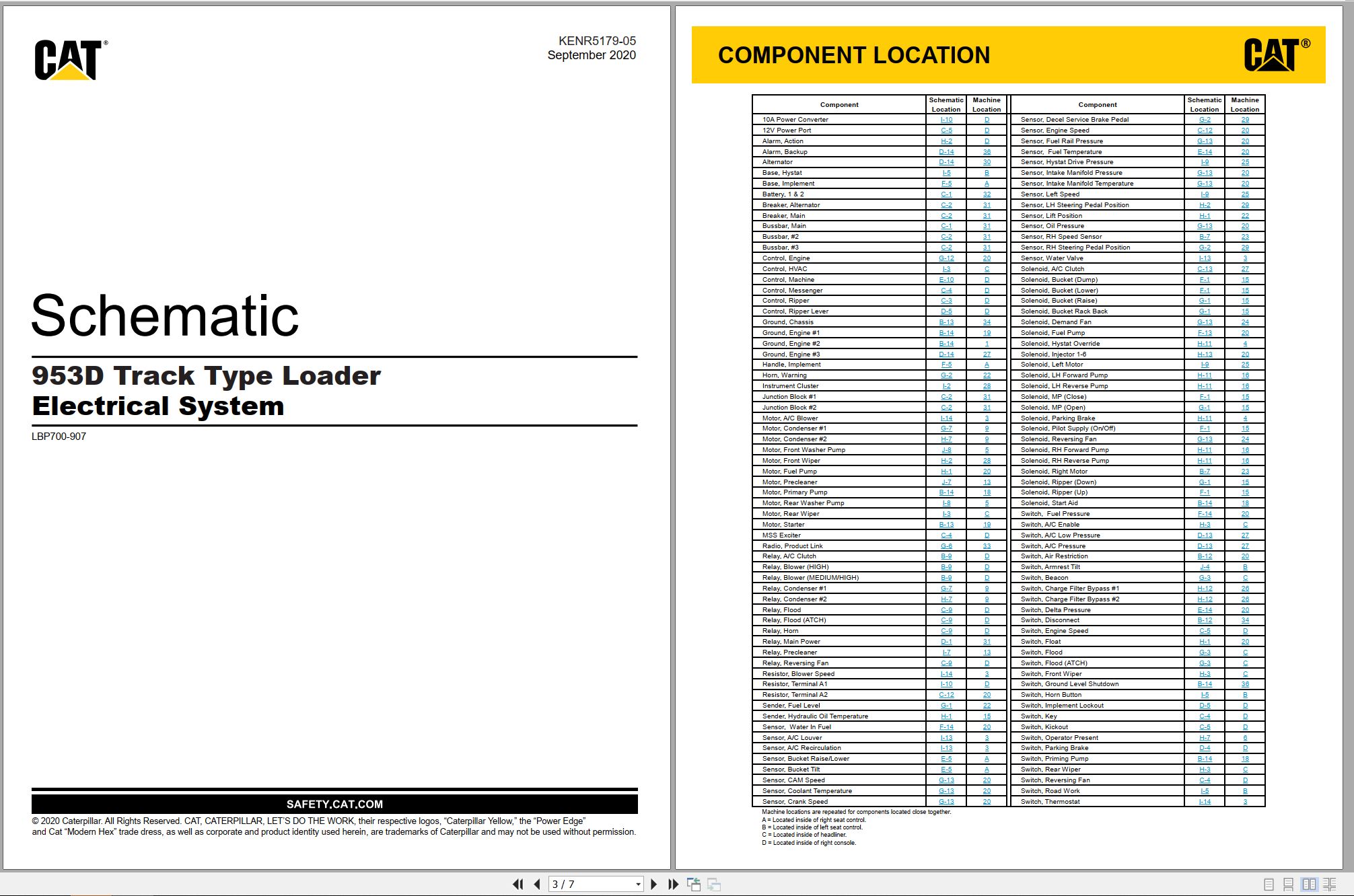Image resolution: width=1354 pixels, height=896 pixels.
Task: Open schematic location I-9 for Hystat Drive Pressure
Action: click(1205, 162)
